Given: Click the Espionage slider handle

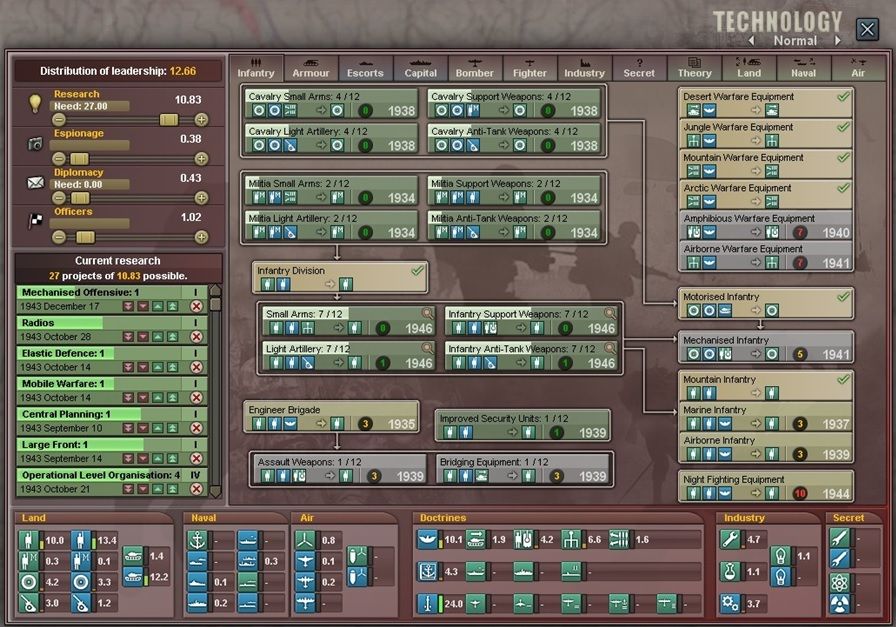Looking at the screenshot, I should (x=79, y=158).
